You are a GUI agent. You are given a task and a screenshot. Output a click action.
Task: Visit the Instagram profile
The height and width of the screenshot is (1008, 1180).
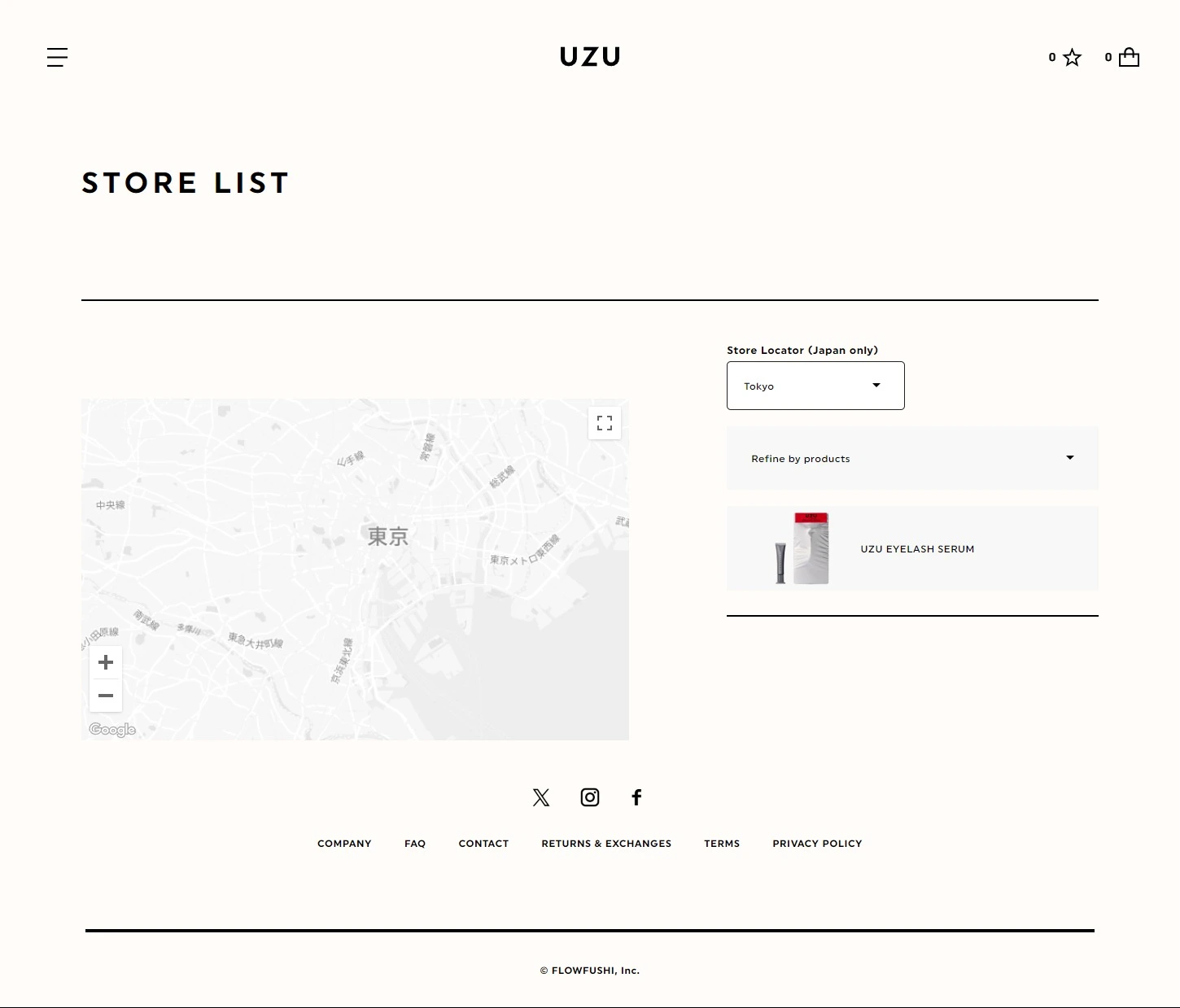pyautogui.click(x=590, y=797)
